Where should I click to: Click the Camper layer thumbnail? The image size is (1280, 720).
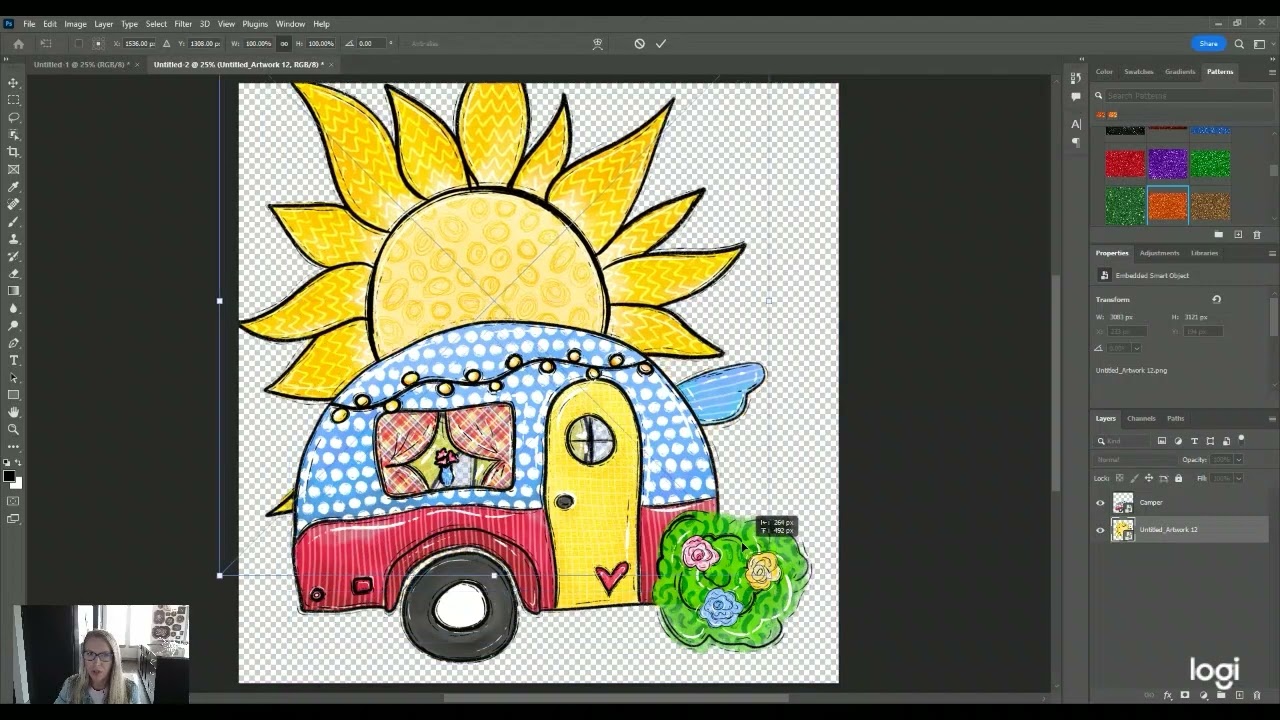[x=1123, y=503]
